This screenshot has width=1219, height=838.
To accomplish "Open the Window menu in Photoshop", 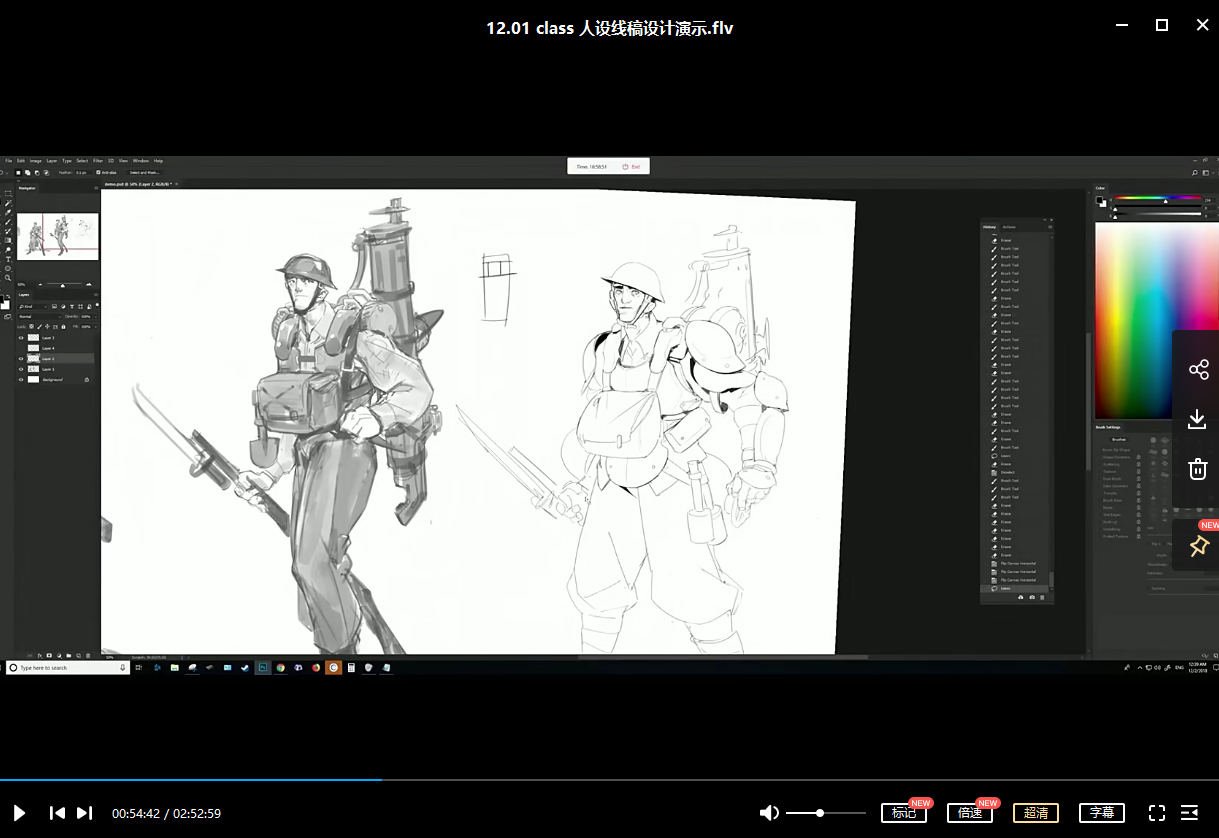I will click(141, 161).
